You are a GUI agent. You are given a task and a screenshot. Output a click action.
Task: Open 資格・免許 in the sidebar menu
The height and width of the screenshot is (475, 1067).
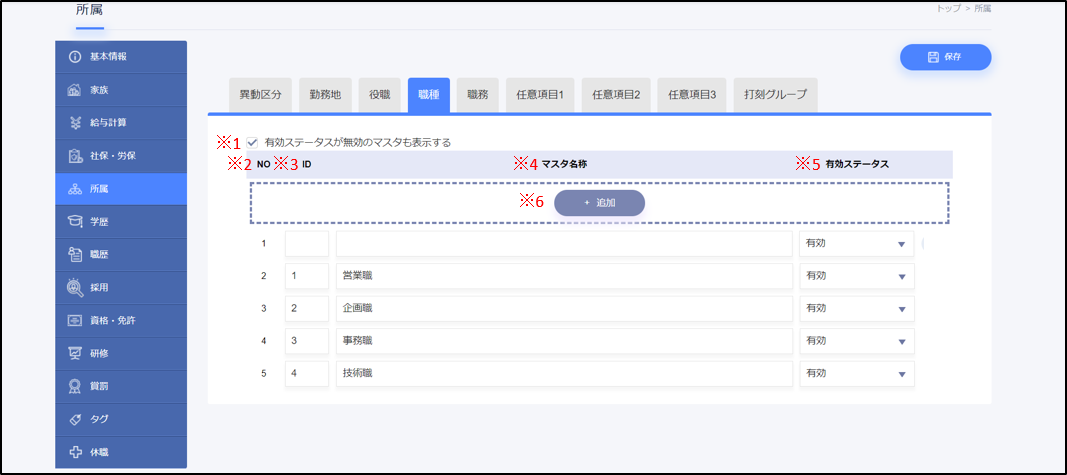[x=121, y=321]
